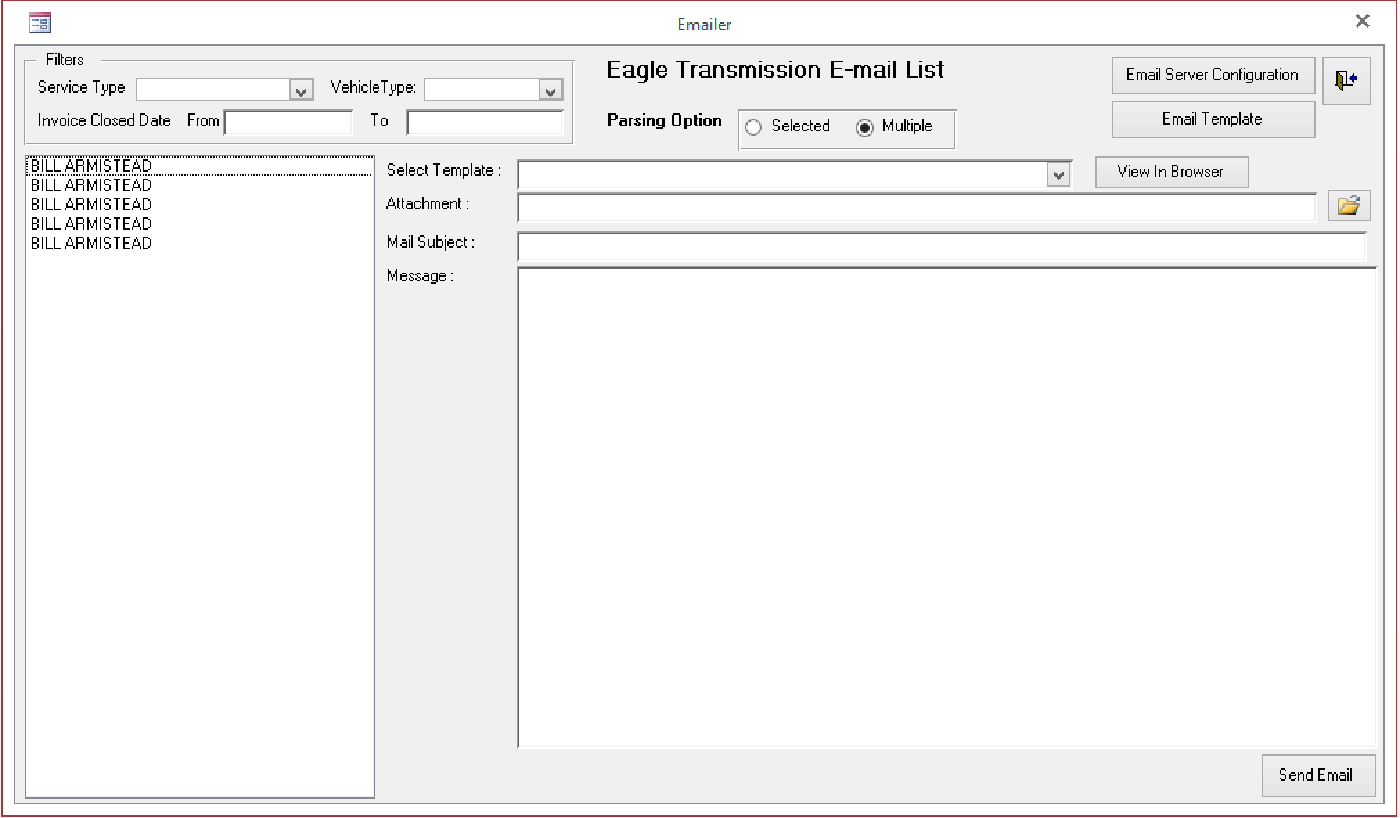Image resolution: width=1400 pixels, height=818 pixels.
Task: Click View In Browser button
Action: click(x=1171, y=172)
